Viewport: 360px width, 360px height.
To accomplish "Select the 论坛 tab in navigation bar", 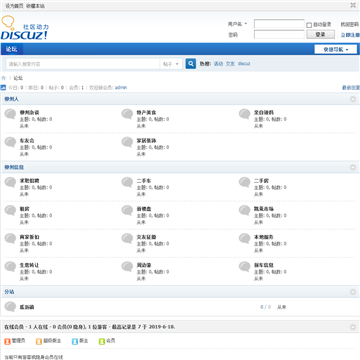I will 12,49.
